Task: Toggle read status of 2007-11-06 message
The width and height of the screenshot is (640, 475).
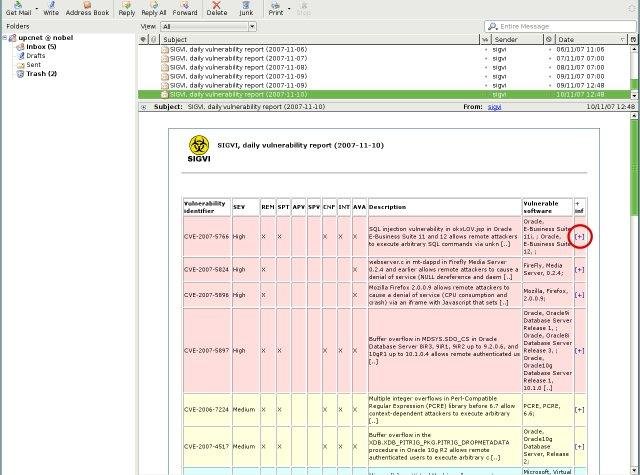Action: 486,49
